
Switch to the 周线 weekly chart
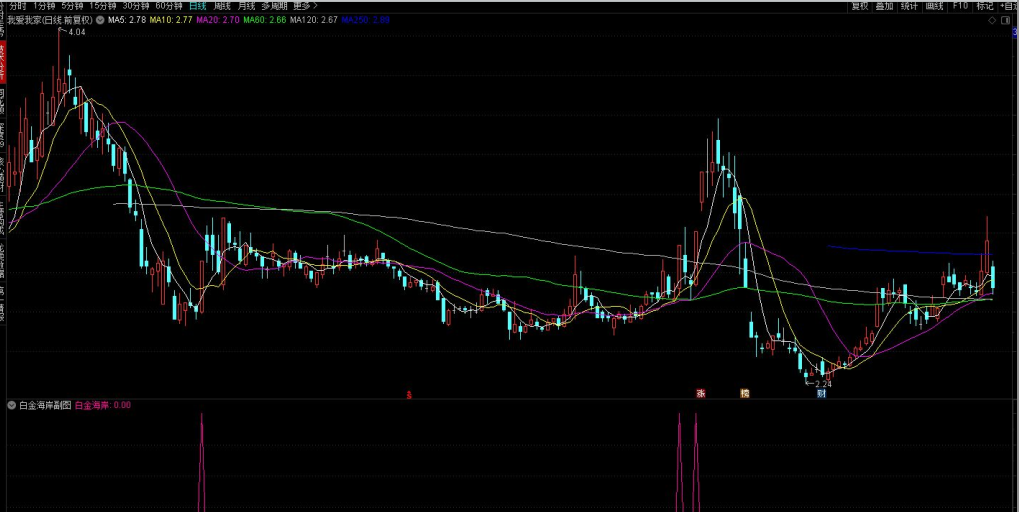(x=222, y=6)
